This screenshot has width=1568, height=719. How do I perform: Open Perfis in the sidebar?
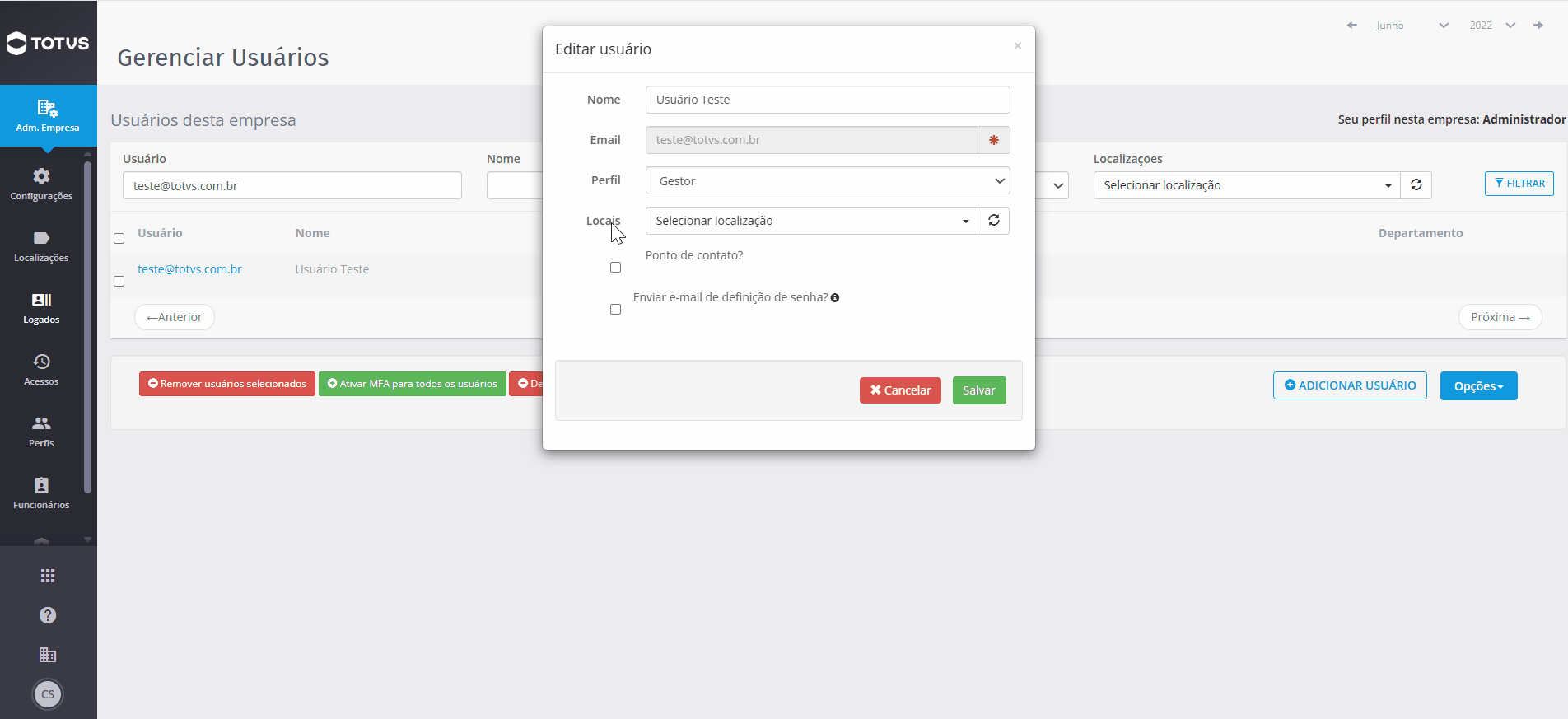pyautogui.click(x=41, y=432)
